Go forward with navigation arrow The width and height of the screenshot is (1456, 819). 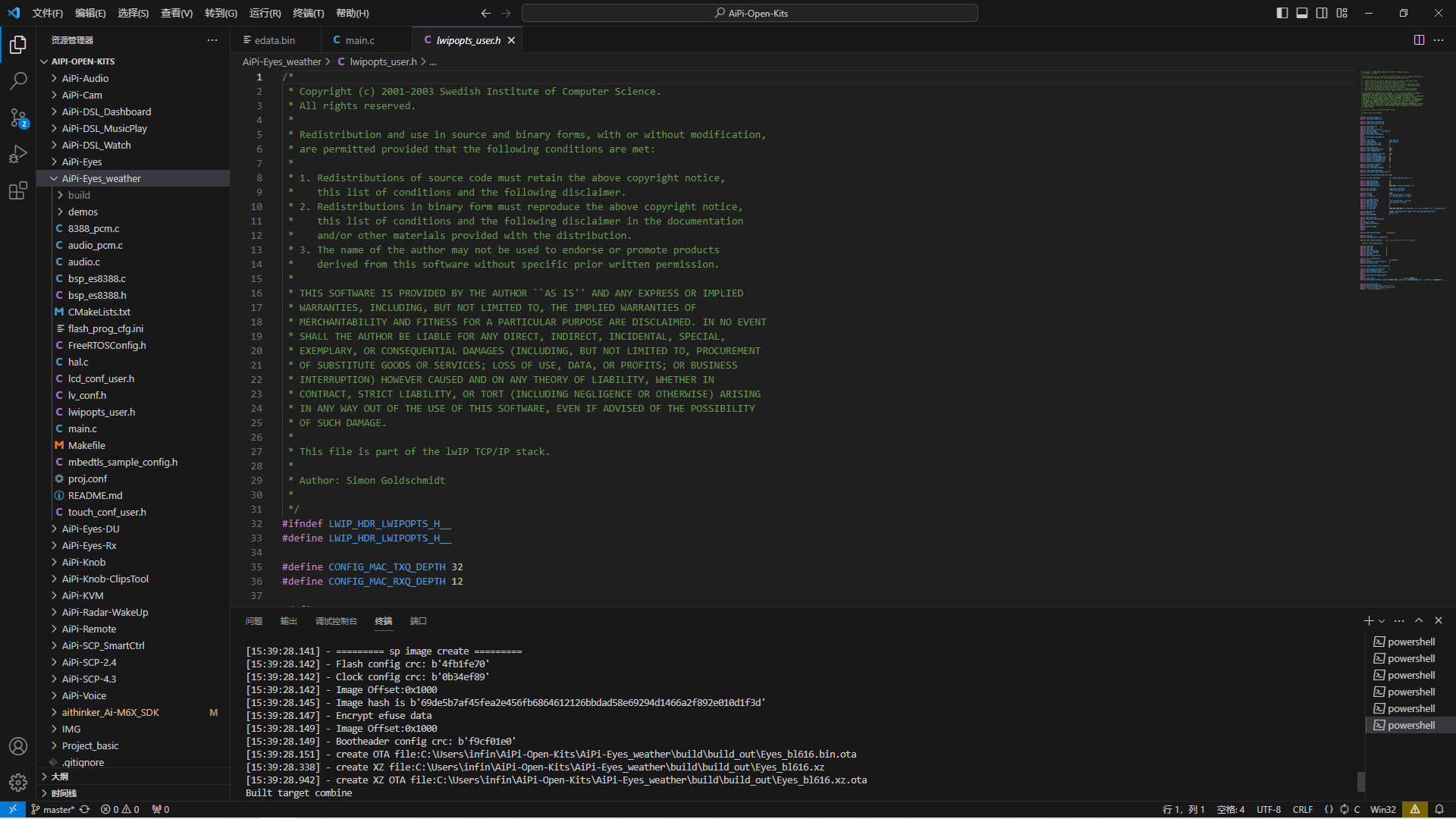coord(506,13)
